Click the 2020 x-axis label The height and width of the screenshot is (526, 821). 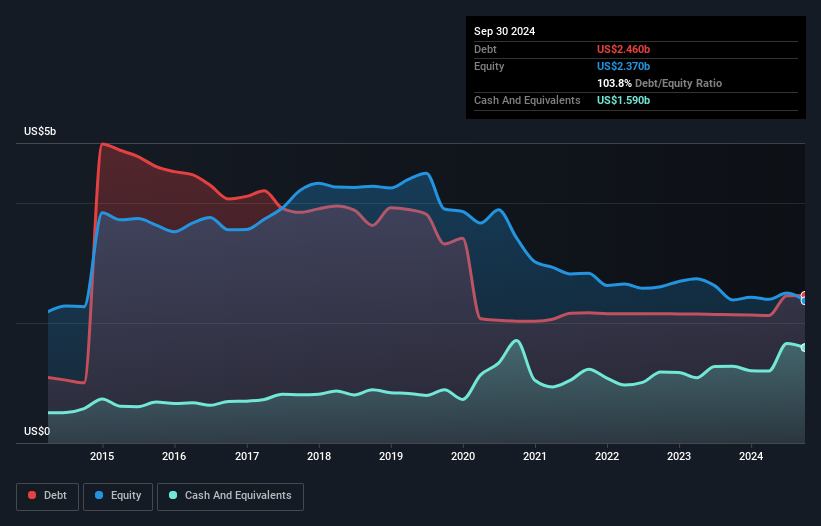[x=463, y=456]
